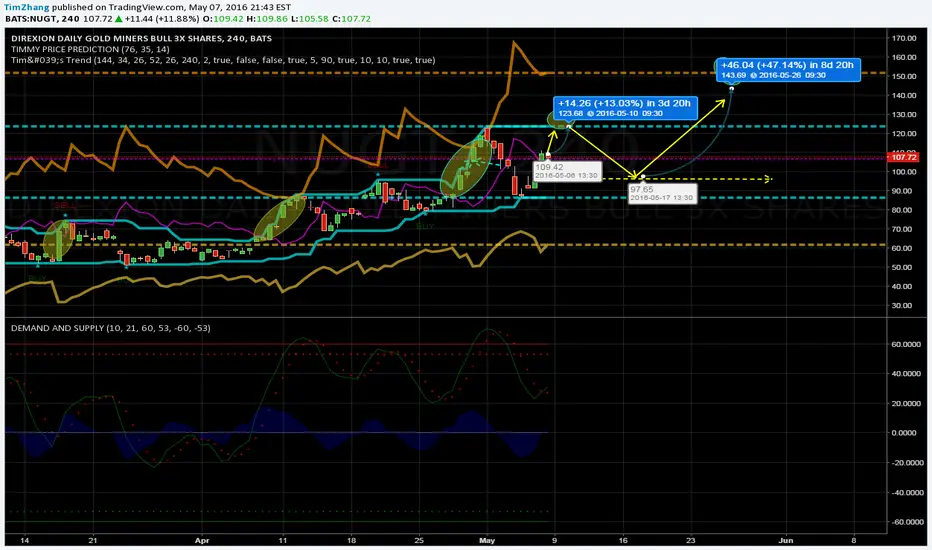Click 90.00 on the price axis

[903, 191]
